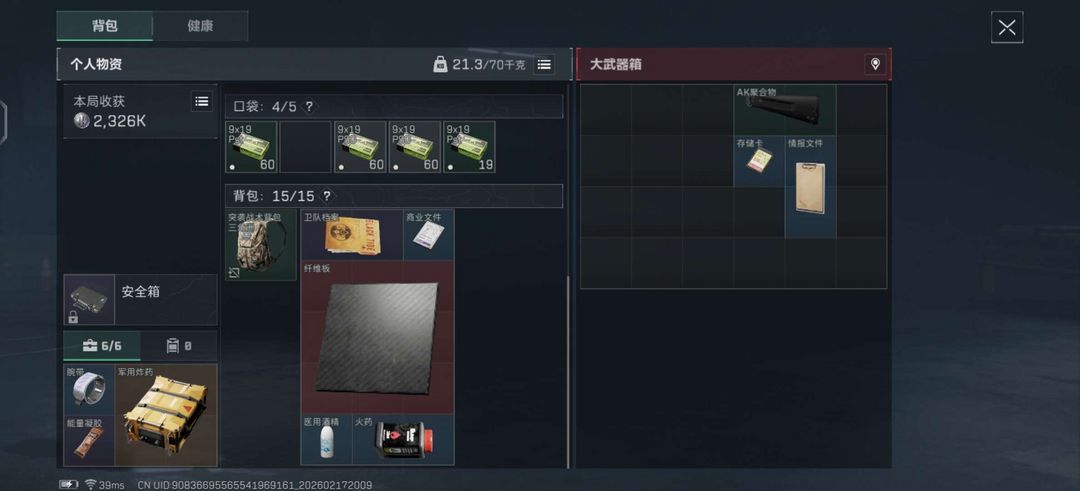Click the 口袋 question mark help

coord(309,106)
